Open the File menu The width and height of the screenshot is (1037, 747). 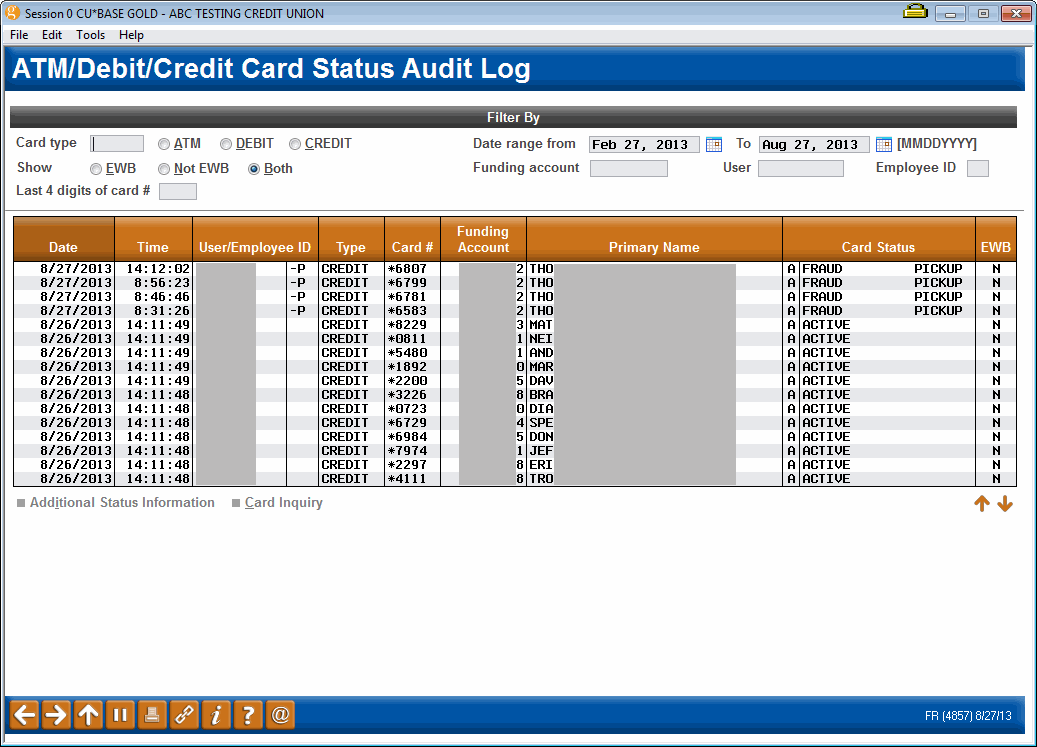pyautogui.click(x=19, y=35)
